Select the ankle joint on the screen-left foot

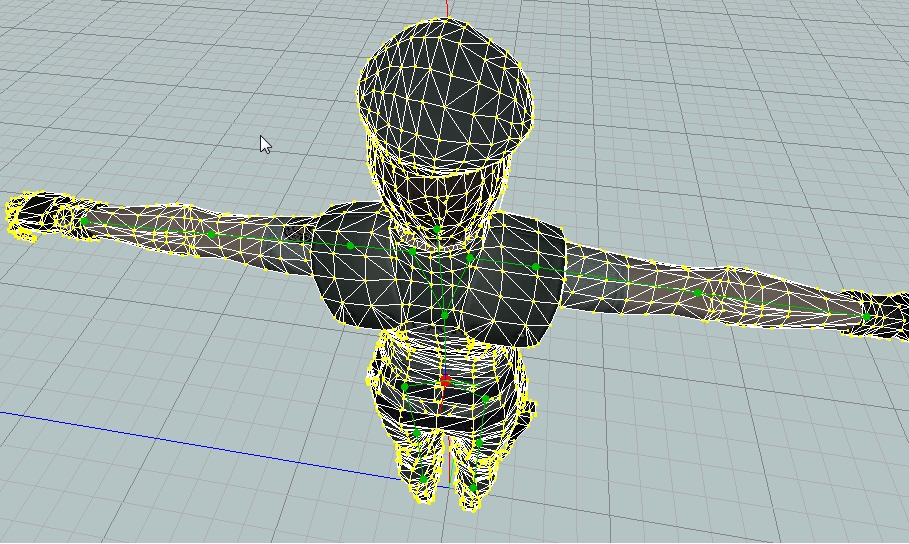pos(423,479)
